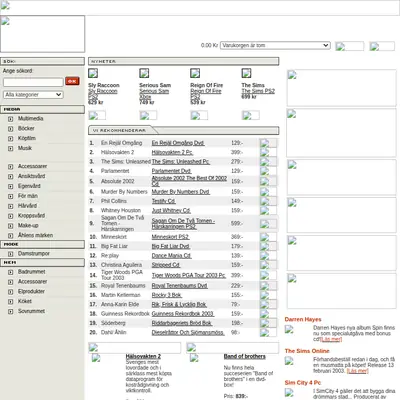Open the Köket menu item
400x400 pixels.
(25, 301)
